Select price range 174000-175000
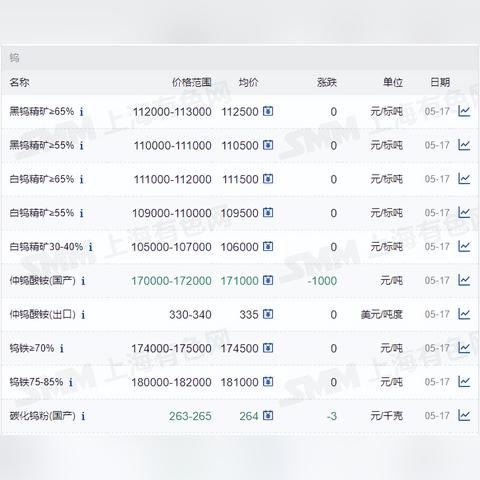The image size is (480, 480). coord(171,349)
